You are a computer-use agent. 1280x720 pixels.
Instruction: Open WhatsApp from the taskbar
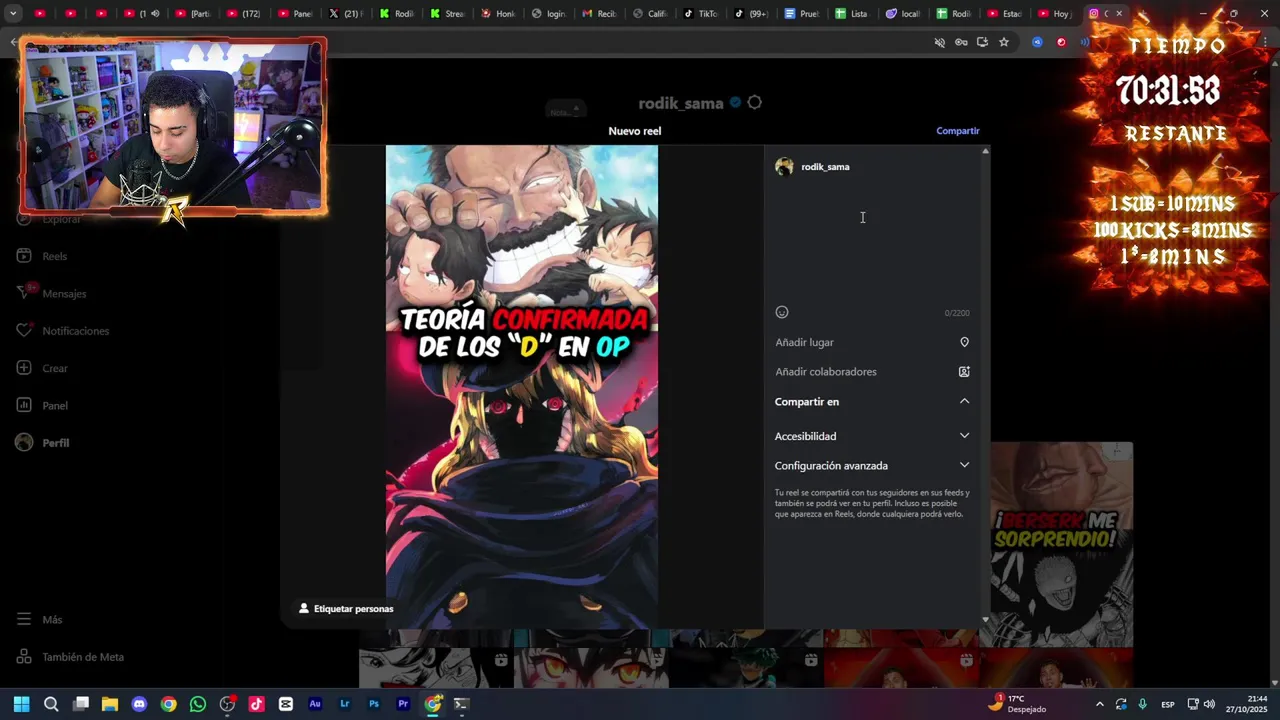pos(198,704)
